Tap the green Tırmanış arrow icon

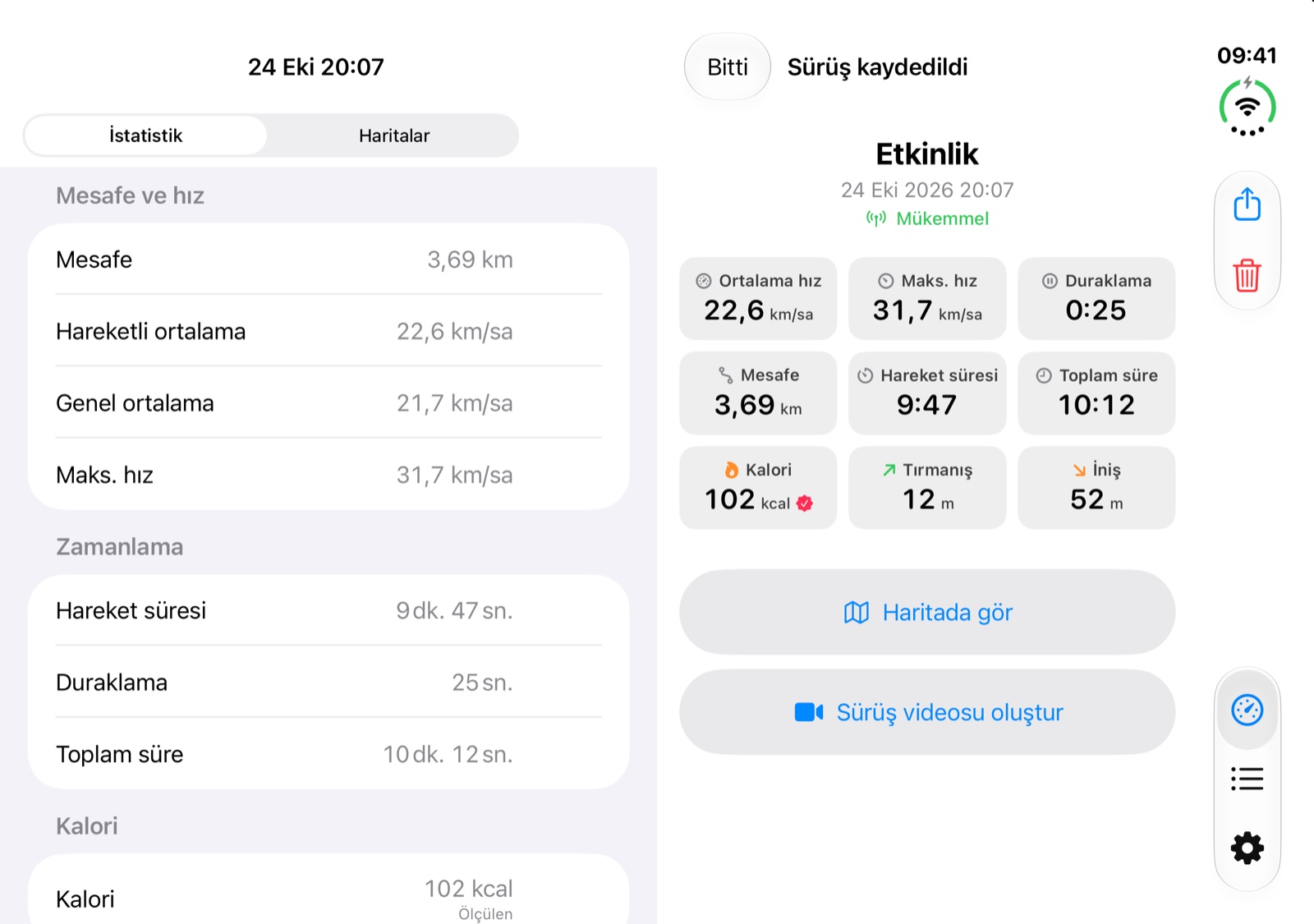tap(889, 470)
